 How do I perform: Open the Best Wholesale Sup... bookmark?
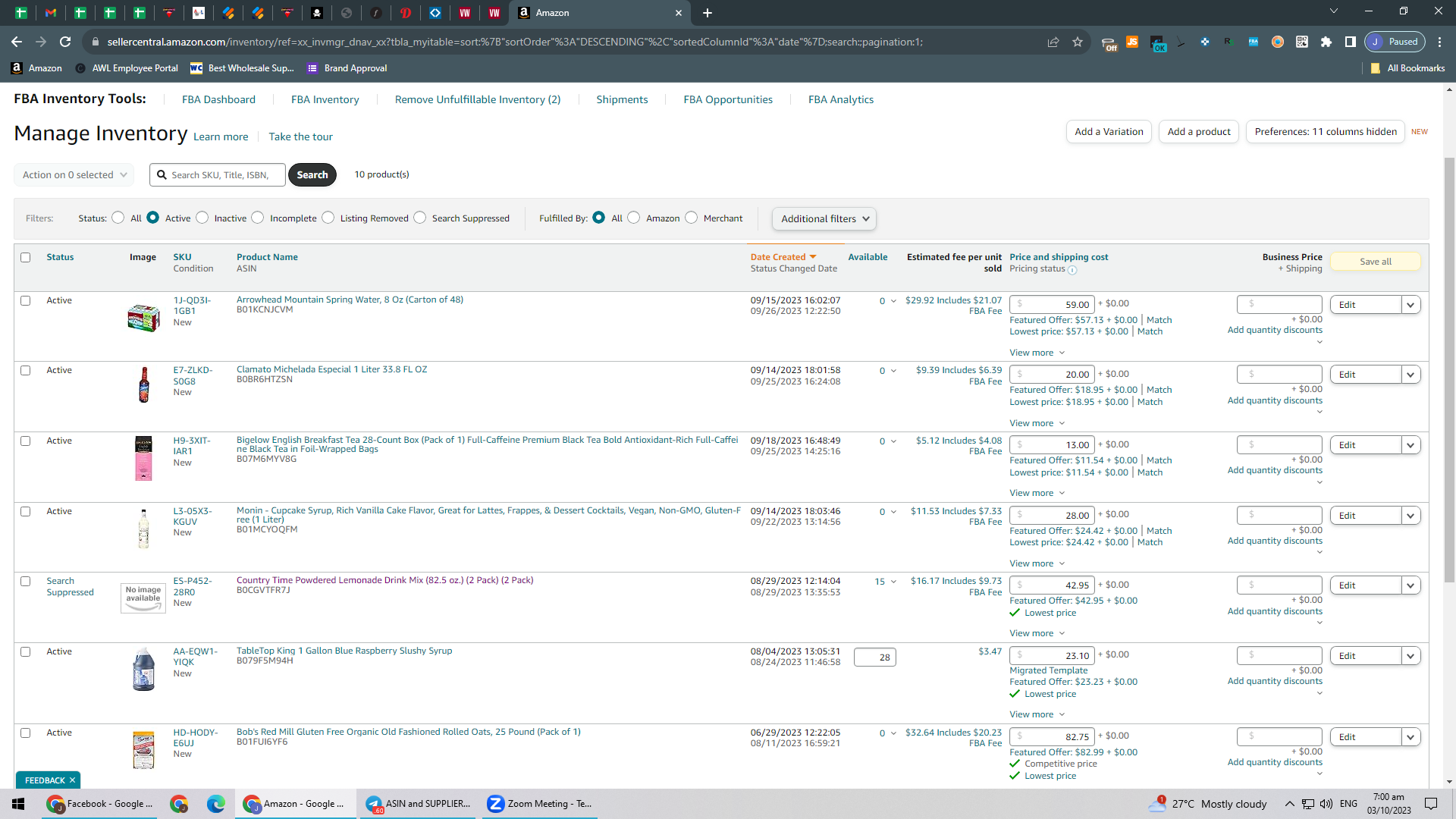pos(242,68)
